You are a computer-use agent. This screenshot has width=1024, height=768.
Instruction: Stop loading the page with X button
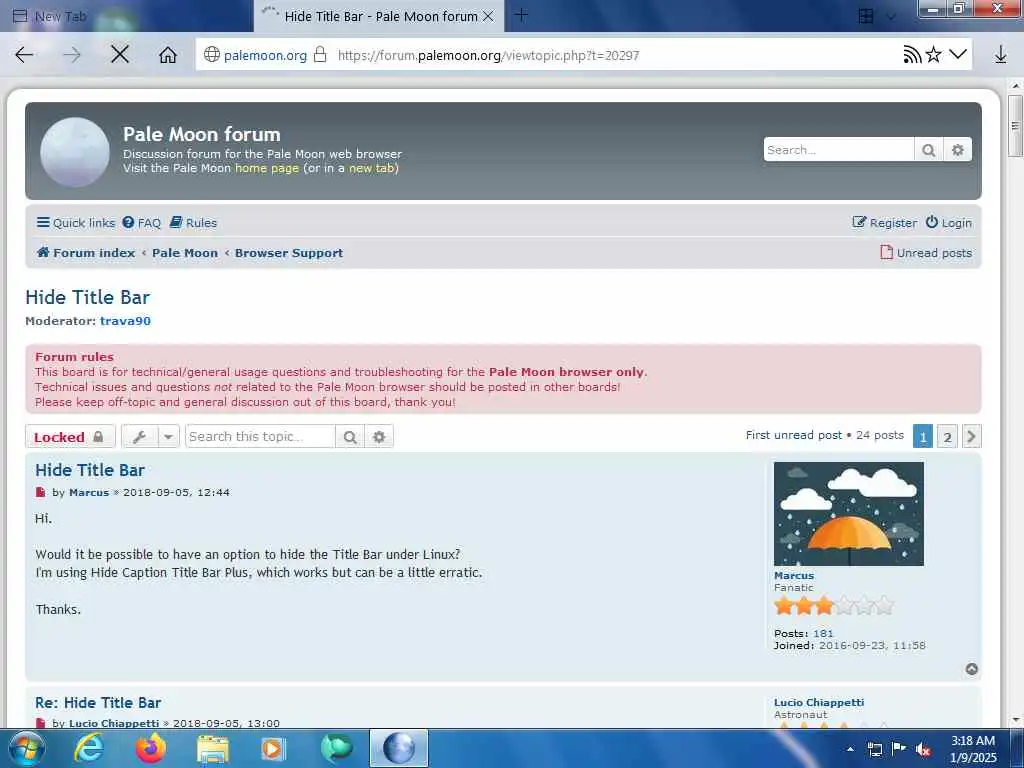tap(120, 55)
